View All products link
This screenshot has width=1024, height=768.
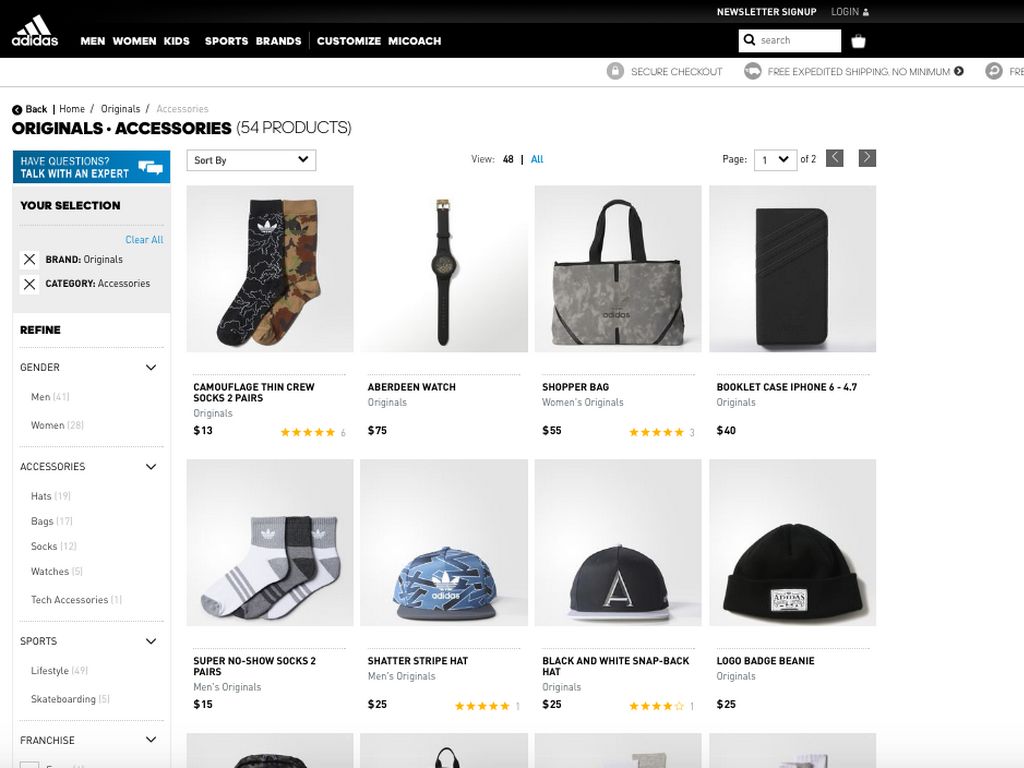[537, 160]
